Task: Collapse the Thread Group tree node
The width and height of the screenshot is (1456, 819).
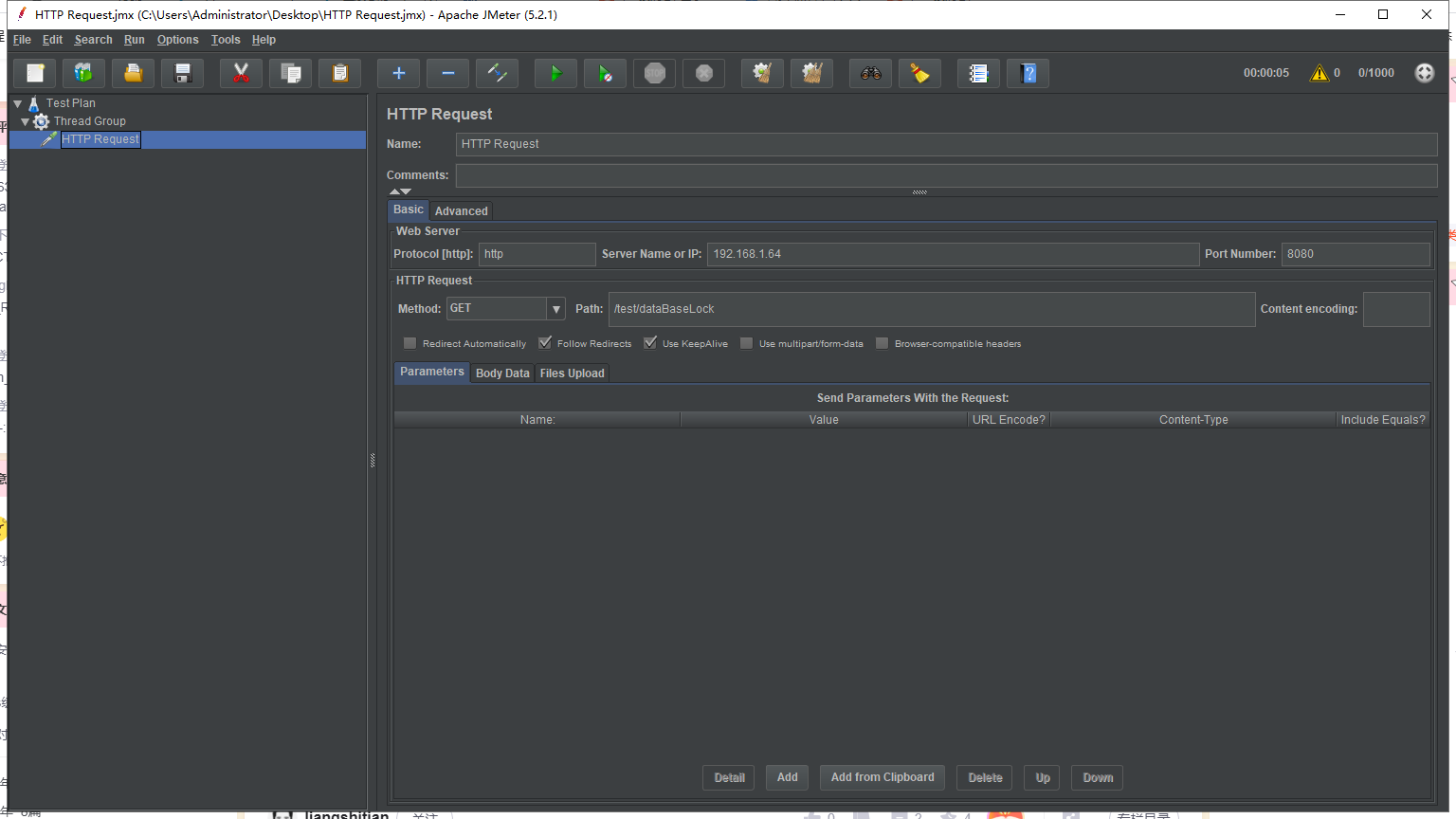Action: (26, 121)
